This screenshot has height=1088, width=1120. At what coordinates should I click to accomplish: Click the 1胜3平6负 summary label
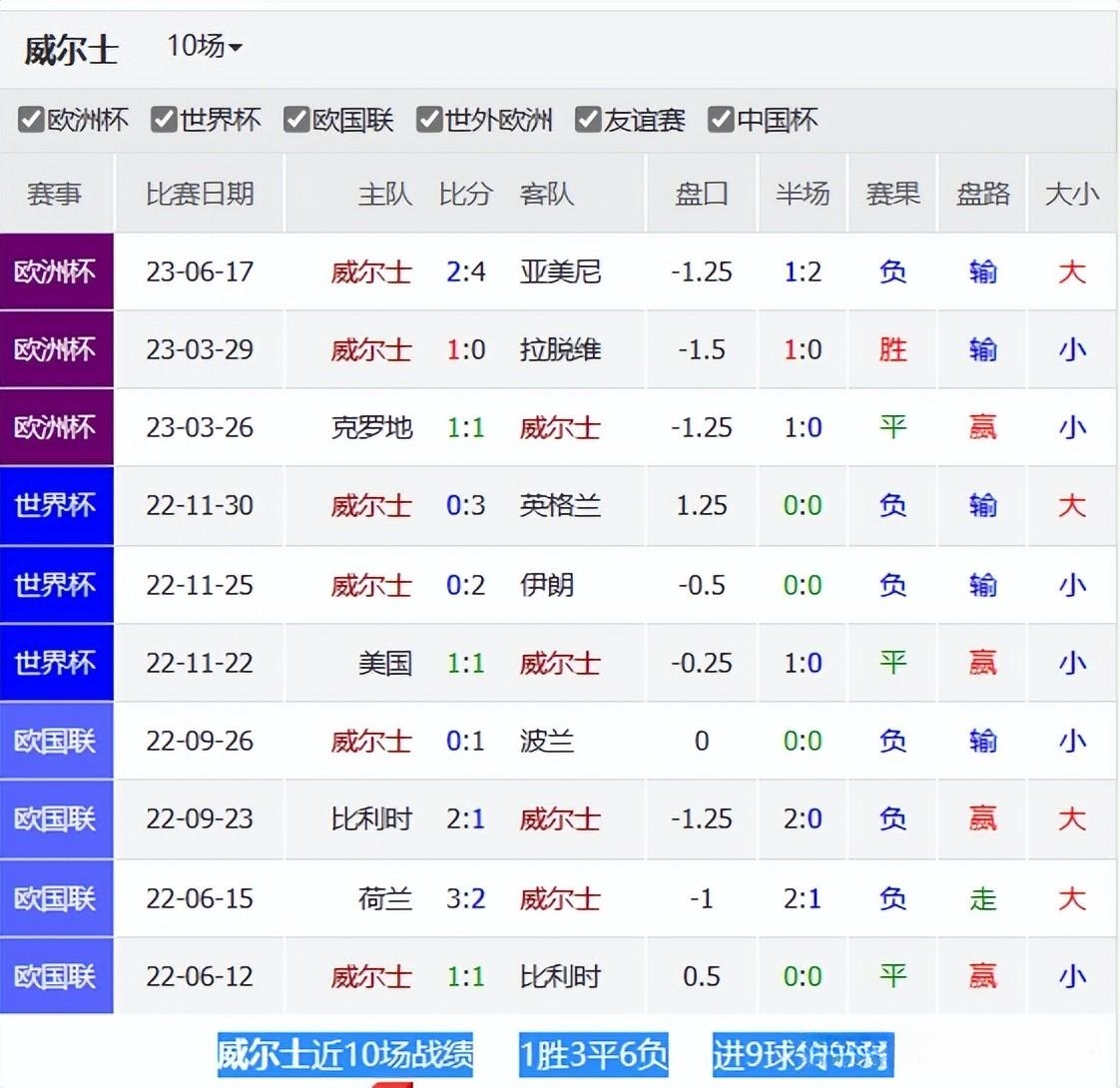pos(594,1054)
